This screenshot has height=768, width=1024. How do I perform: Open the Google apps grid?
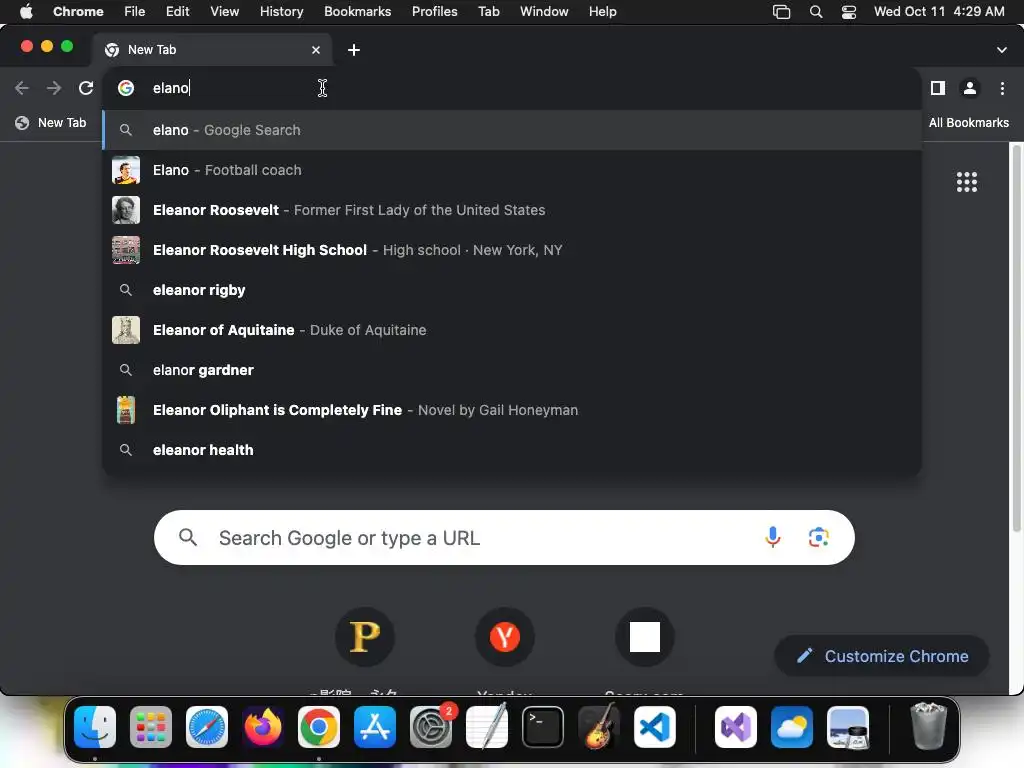pyautogui.click(x=967, y=182)
